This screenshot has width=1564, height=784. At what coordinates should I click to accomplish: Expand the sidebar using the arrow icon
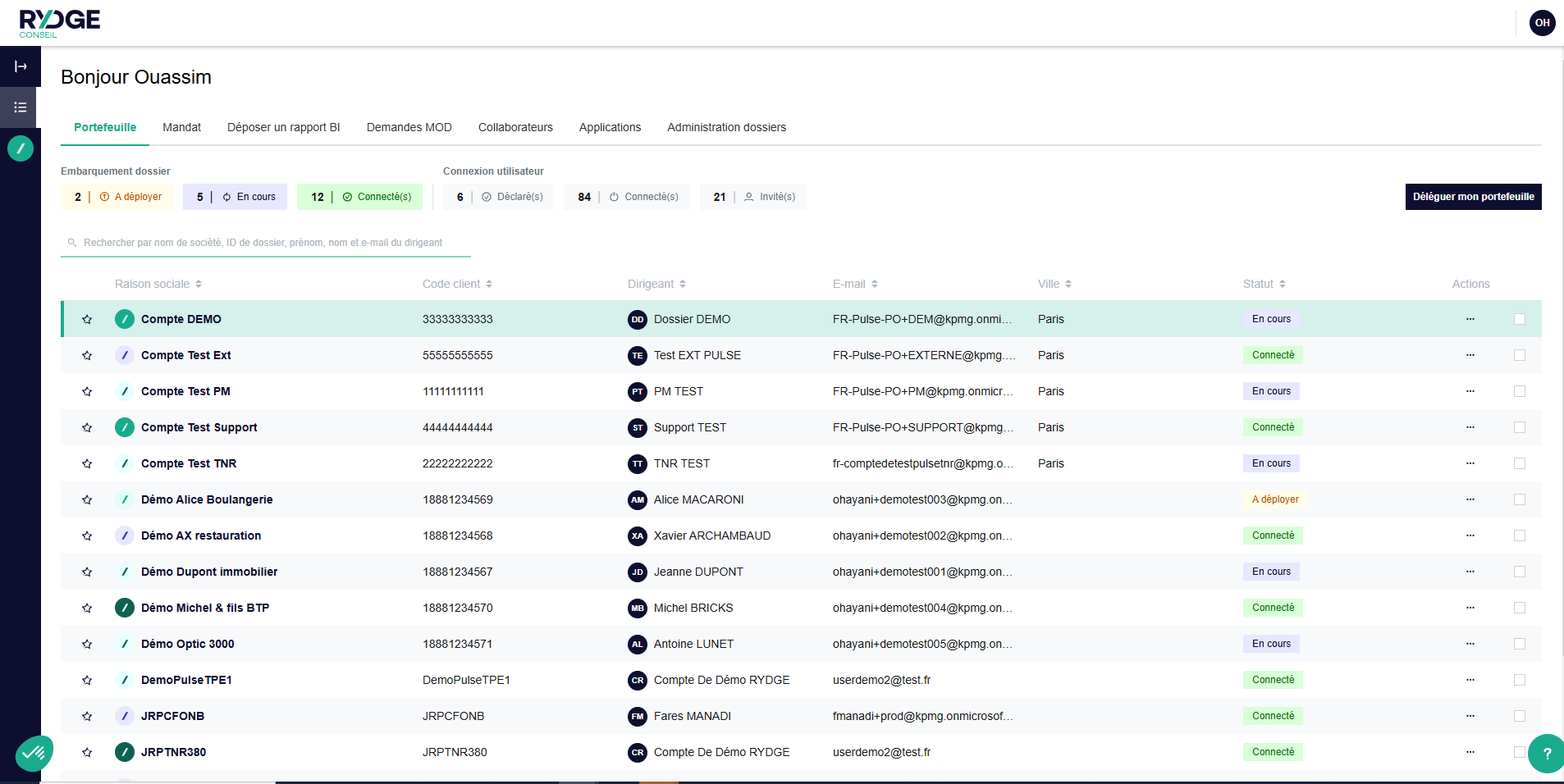point(21,66)
